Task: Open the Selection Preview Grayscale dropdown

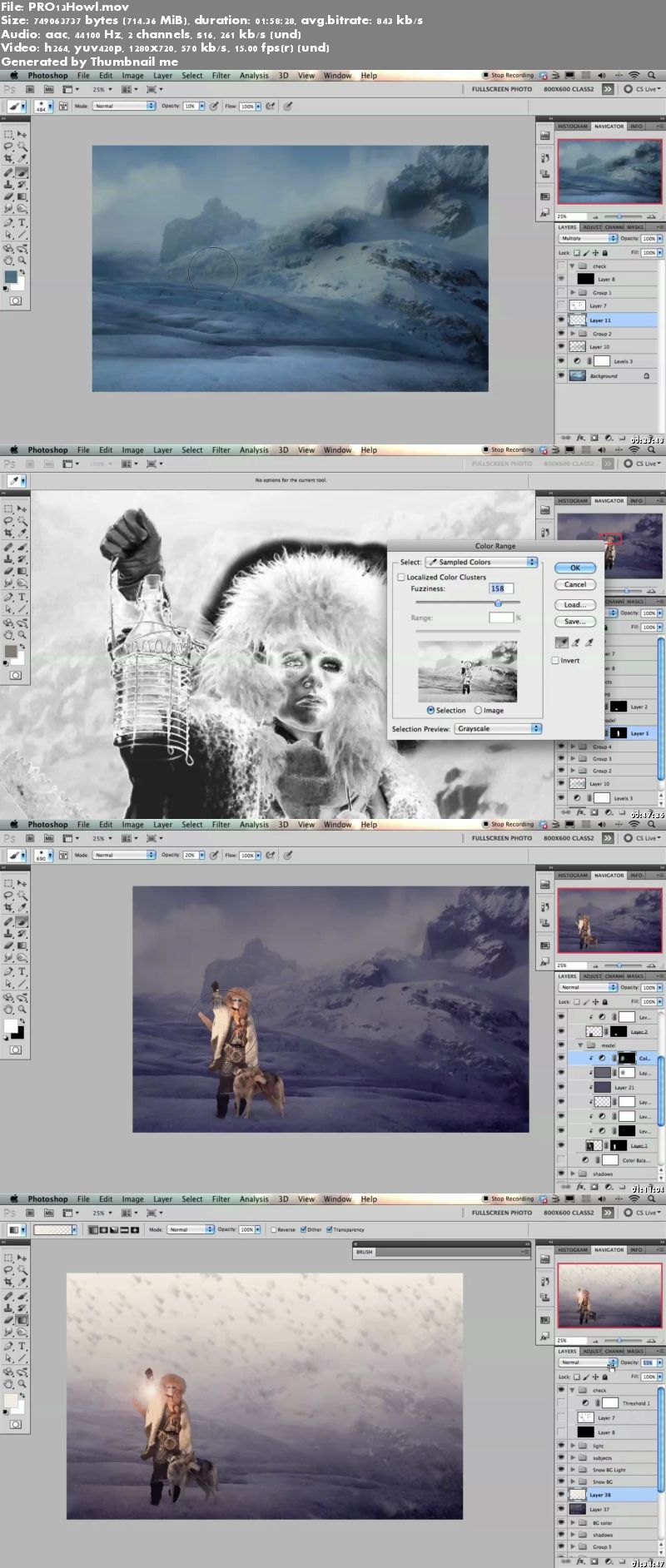Action: (x=498, y=728)
